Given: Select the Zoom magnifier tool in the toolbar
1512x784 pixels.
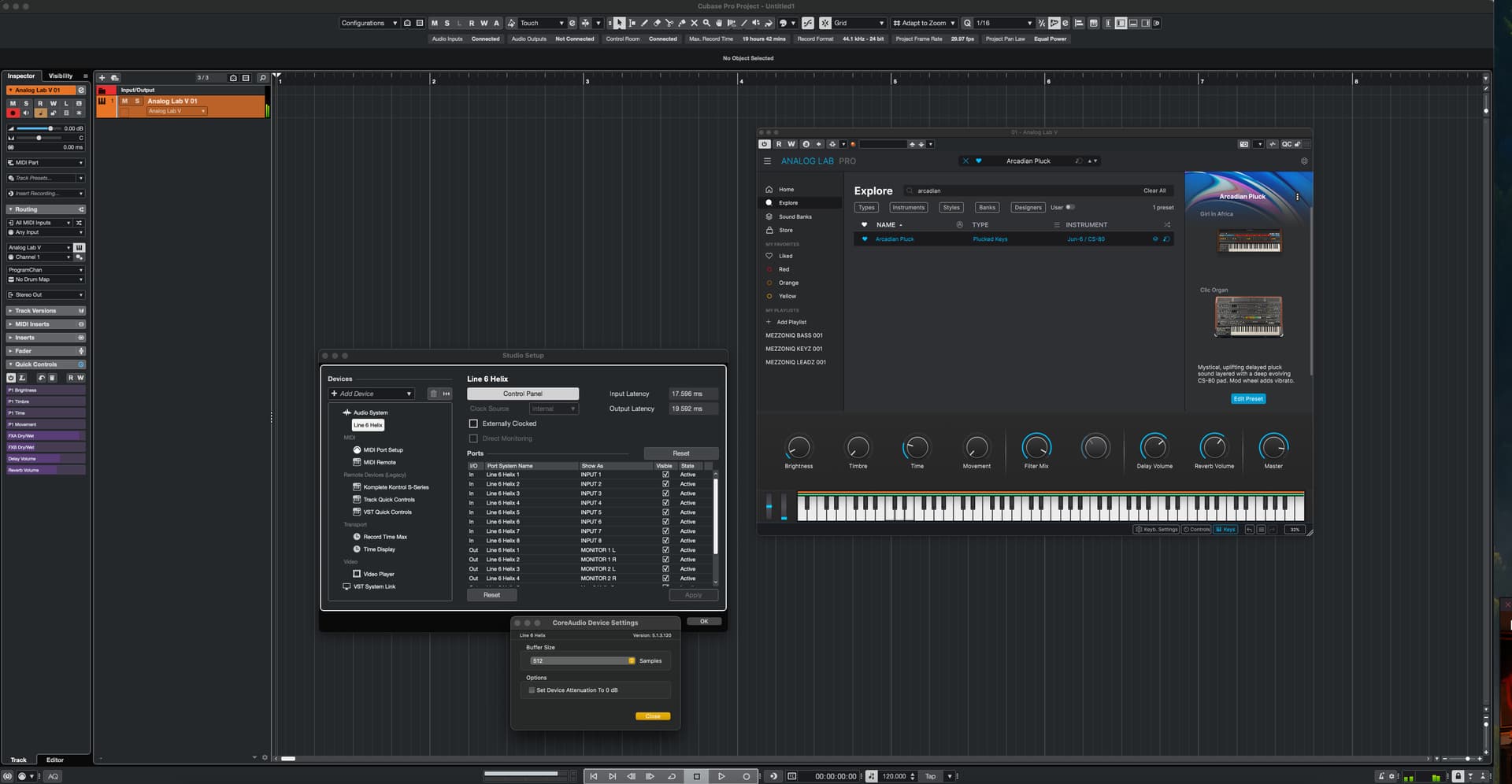Looking at the screenshot, I should click(x=706, y=23).
